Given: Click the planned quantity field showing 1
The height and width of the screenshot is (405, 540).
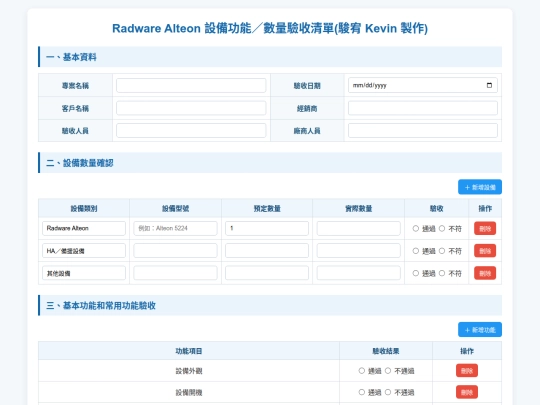Looking at the screenshot, I should pos(267,228).
